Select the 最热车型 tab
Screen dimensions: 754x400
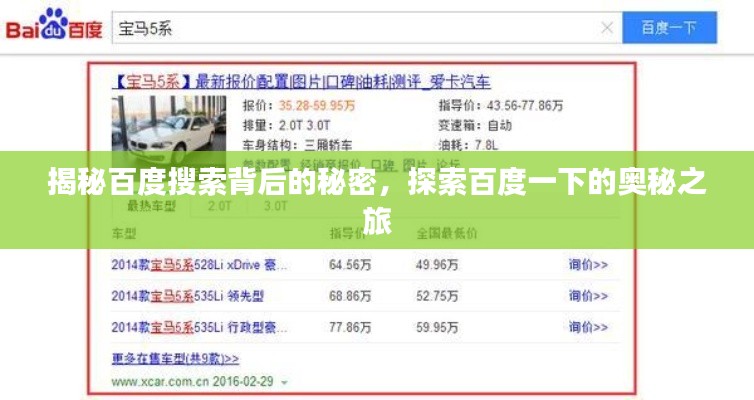[x=151, y=206]
